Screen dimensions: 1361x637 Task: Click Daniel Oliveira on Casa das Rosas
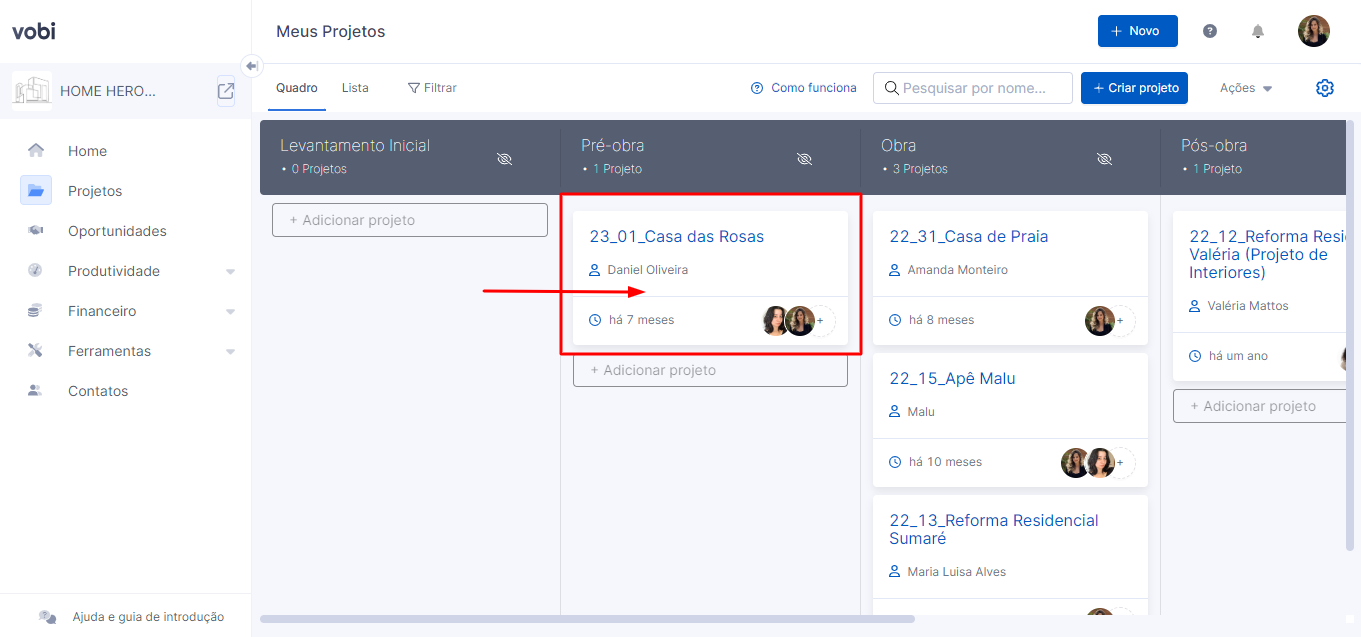point(648,270)
